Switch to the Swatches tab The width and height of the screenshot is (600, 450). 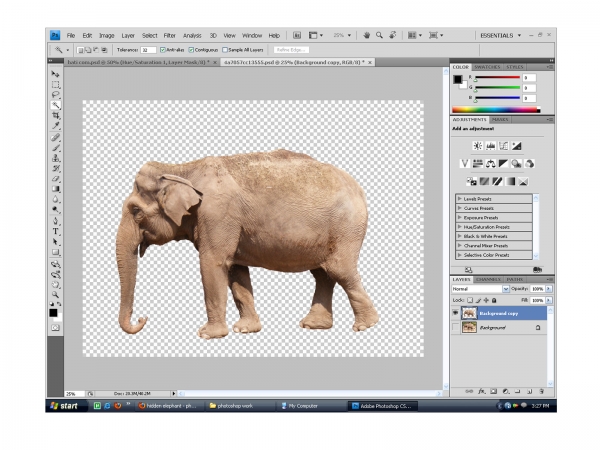point(487,67)
